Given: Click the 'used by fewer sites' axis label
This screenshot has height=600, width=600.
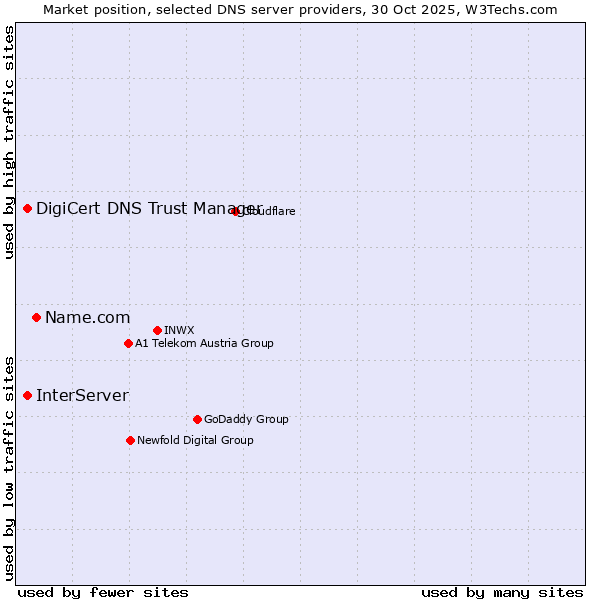Looking at the screenshot, I should tap(103, 592).
